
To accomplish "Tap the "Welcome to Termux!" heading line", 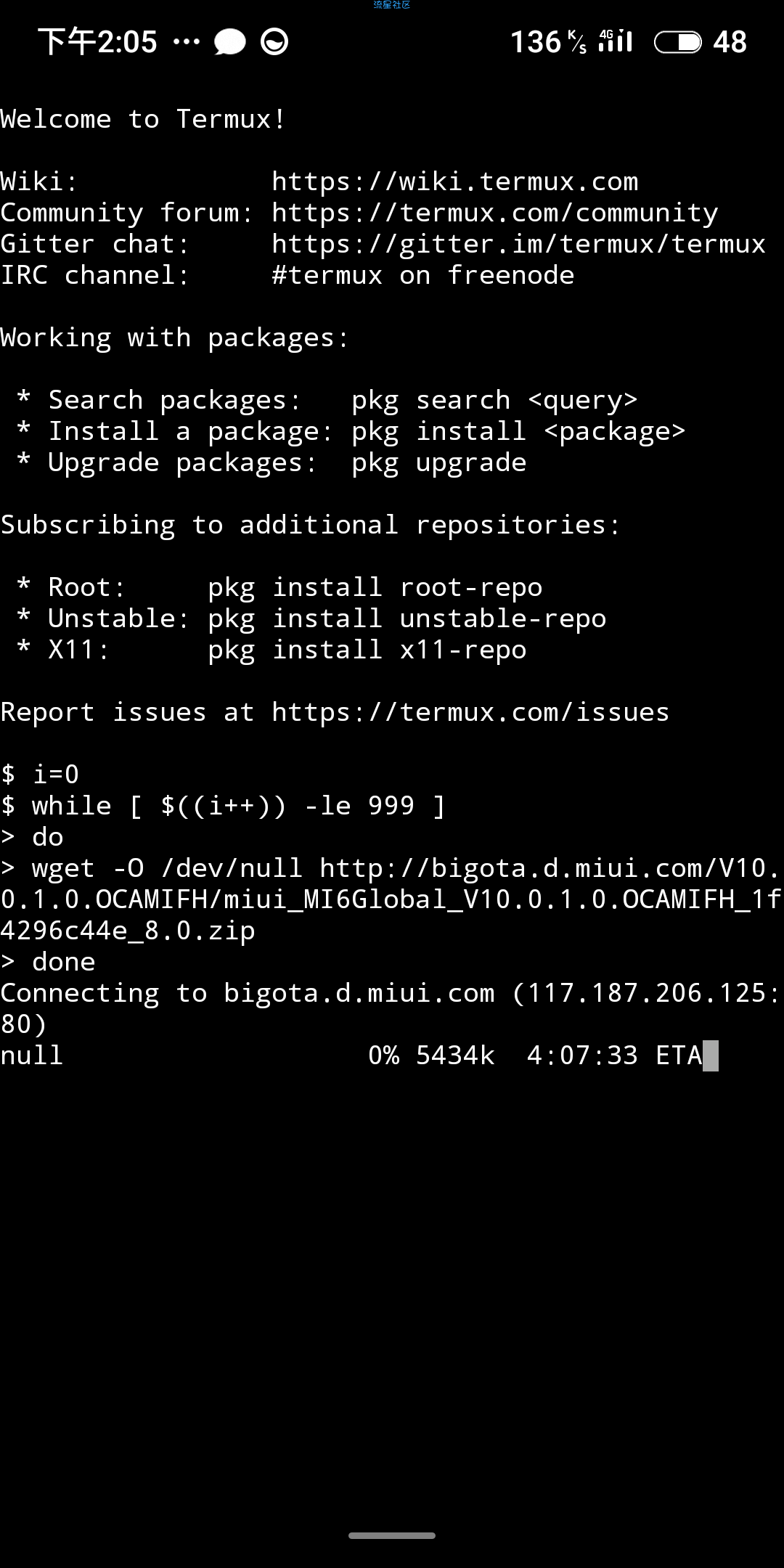I will [143, 119].
